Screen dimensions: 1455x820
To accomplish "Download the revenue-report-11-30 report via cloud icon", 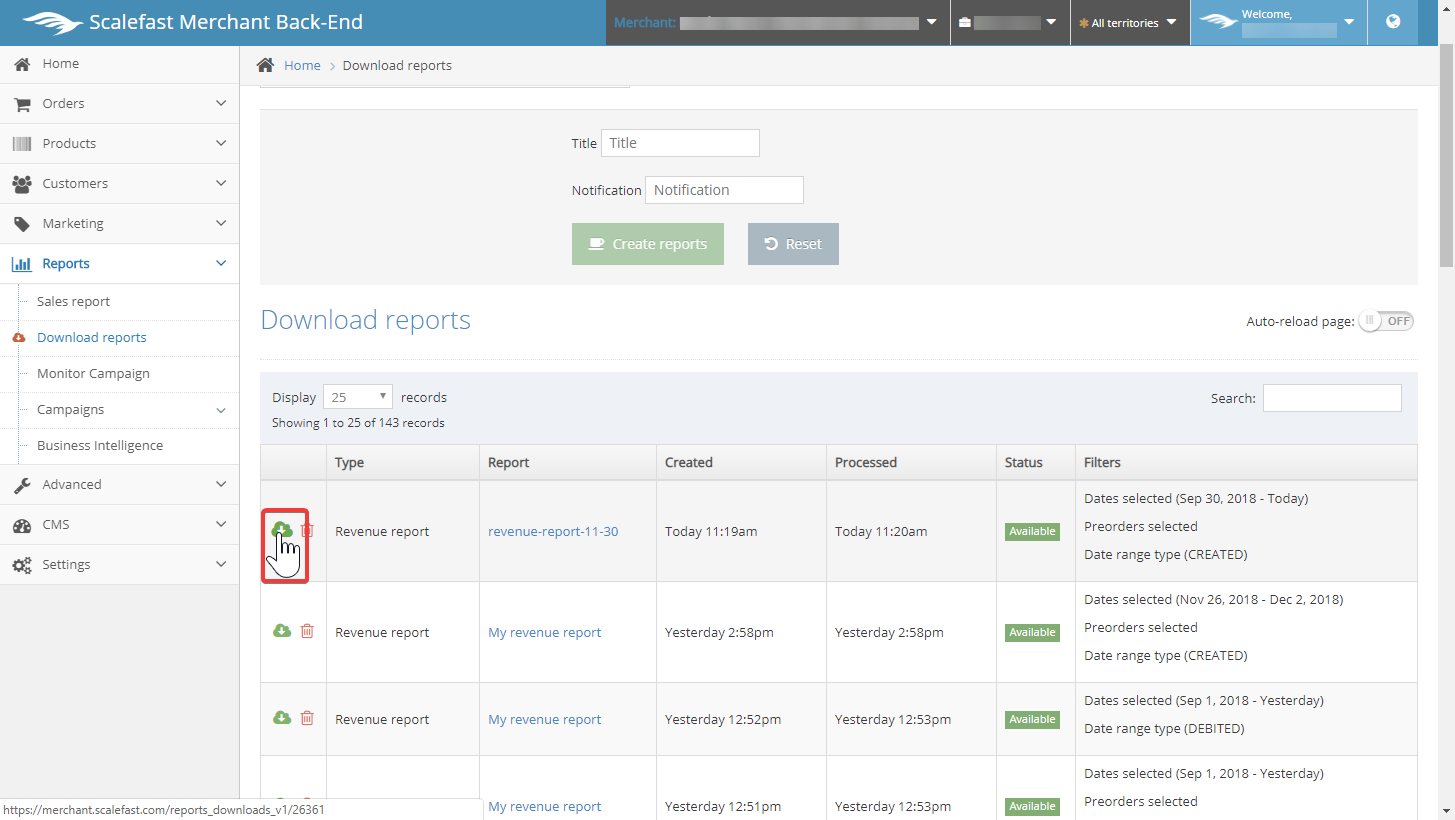I will pyautogui.click(x=282, y=530).
